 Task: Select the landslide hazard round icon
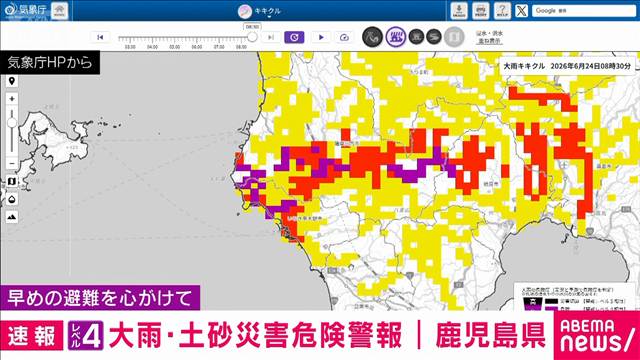click(x=372, y=37)
